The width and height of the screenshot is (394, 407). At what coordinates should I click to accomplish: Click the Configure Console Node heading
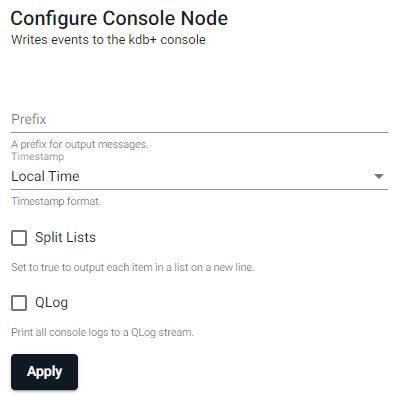tap(119, 18)
